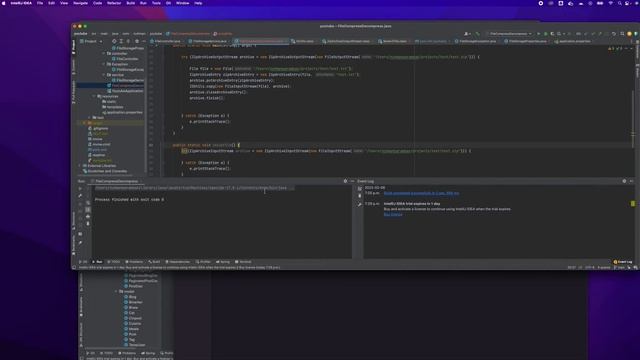Select .gitignore in Project tree

(98, 129)
